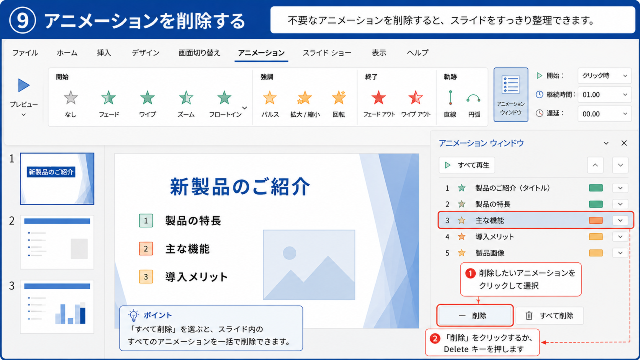Open dropdown for 製品画像 animation row
640x360 pixels.
click(620, 253)
